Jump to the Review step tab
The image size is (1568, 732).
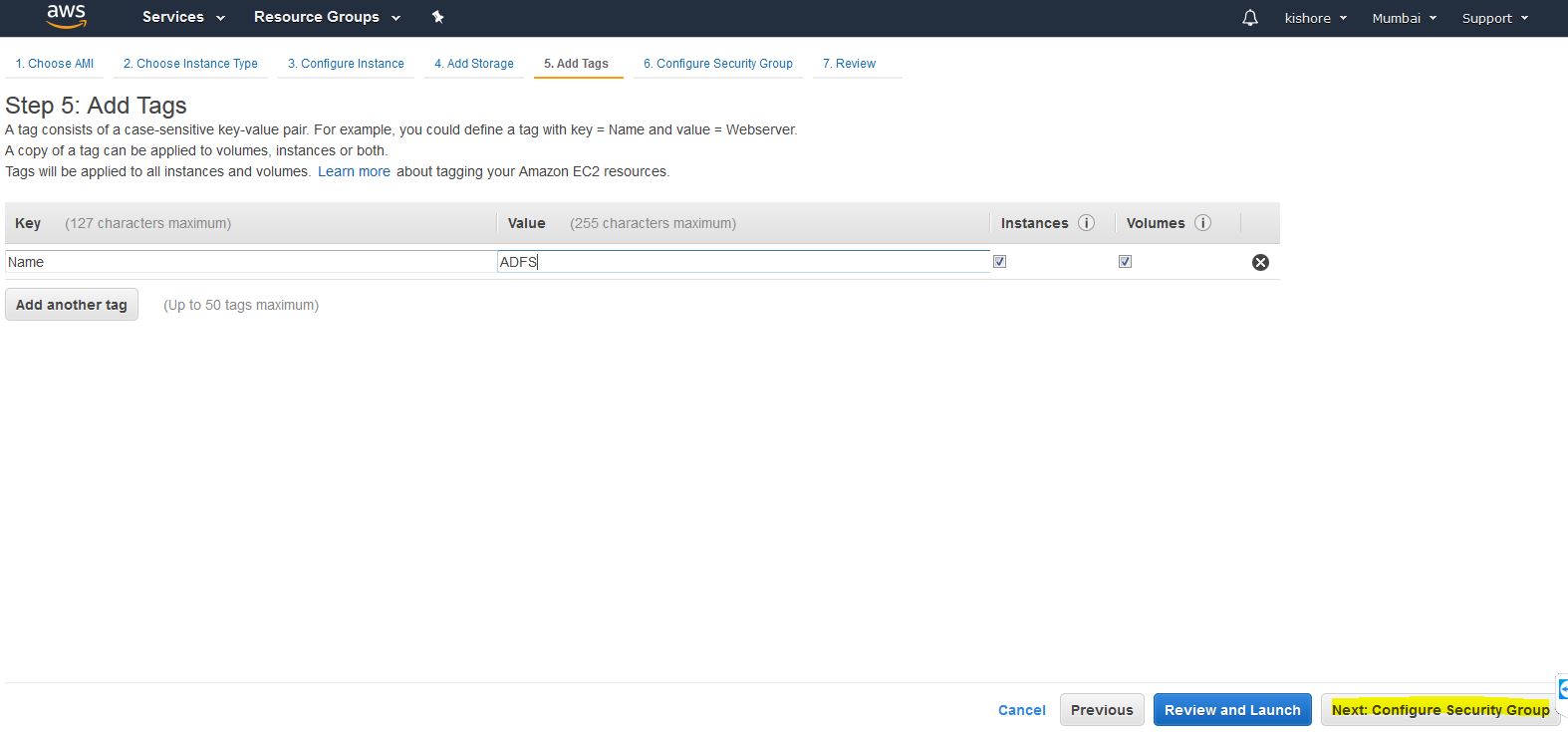pyautogui.click(x=849, y=64)
